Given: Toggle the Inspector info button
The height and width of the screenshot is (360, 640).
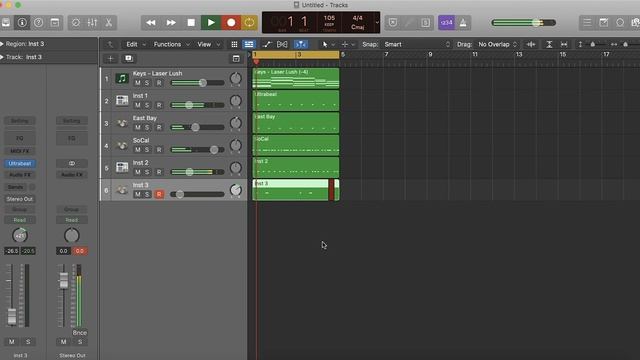Looking at the screenshot, I should [22, 22].
